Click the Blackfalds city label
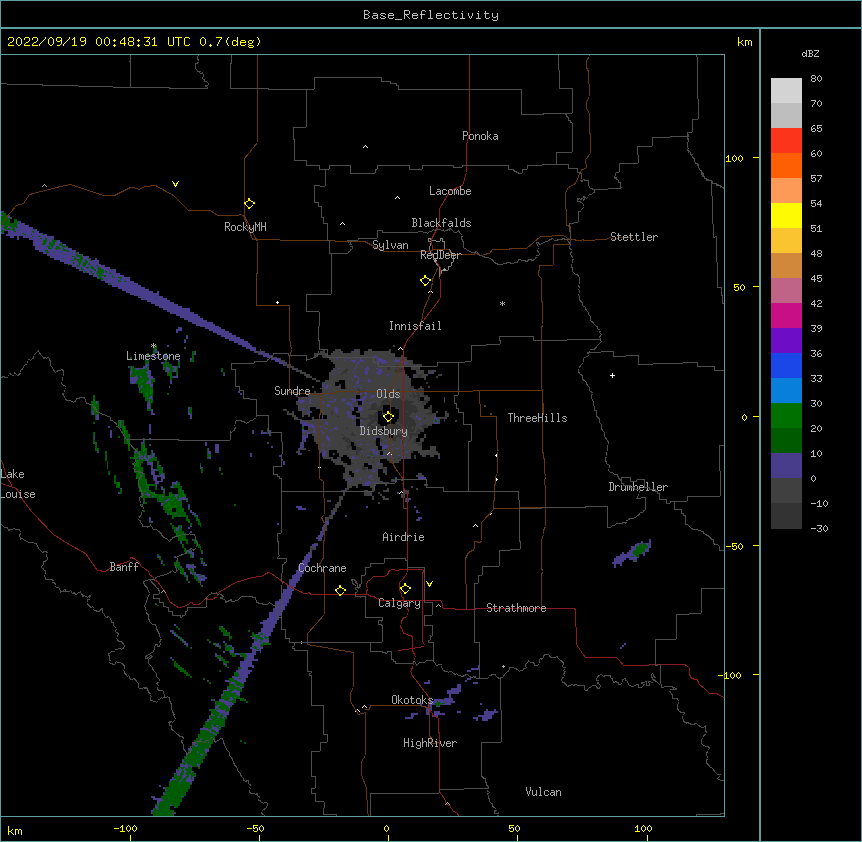The height and width of the screenshot is (842, 862). point(441,223)
